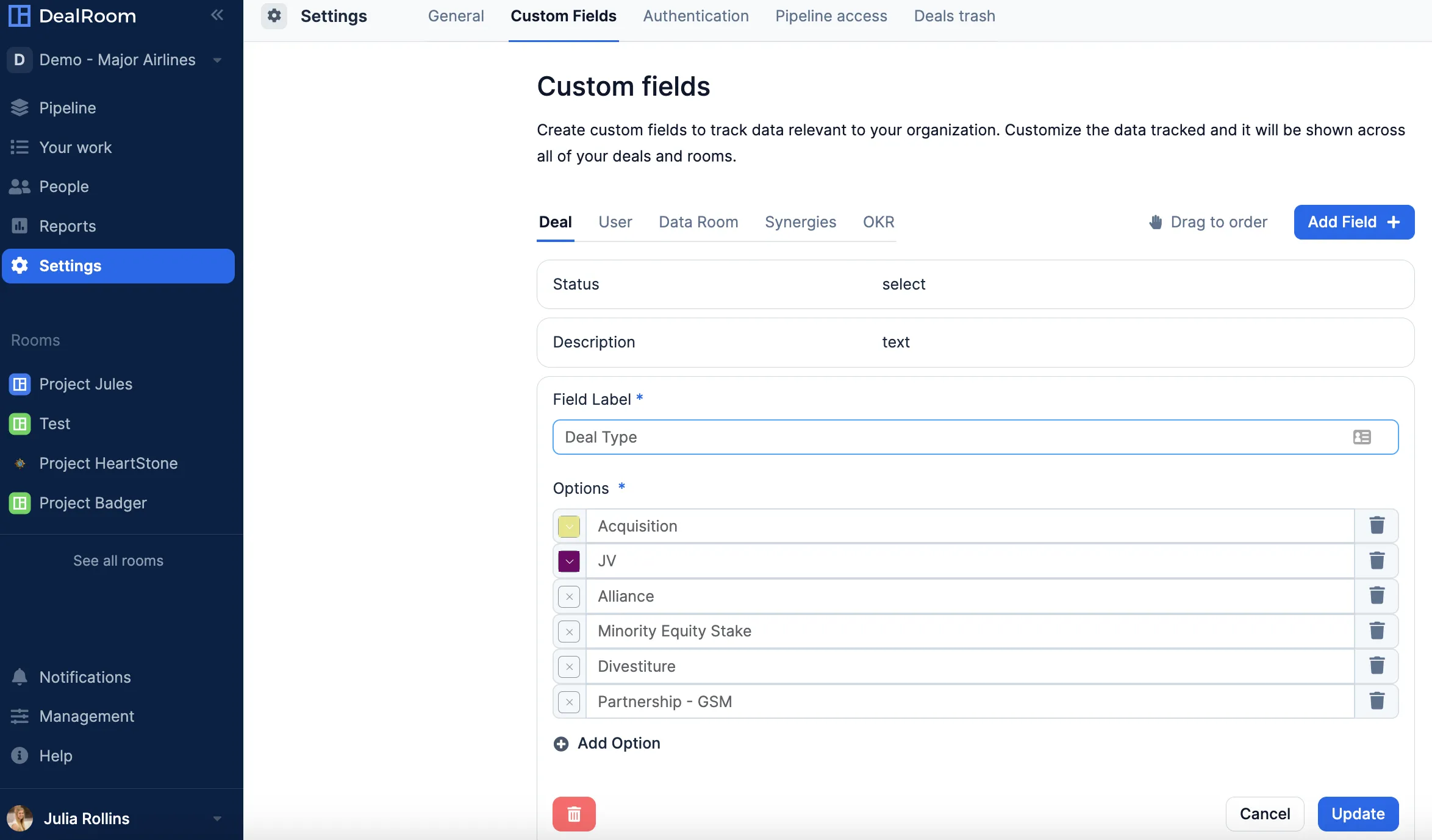Image resolution: width=1432 pixels, height=840 pixels.
Task: Open the Data Room custom fields tab
Action: pyautogui.click(x=698, y=222)
